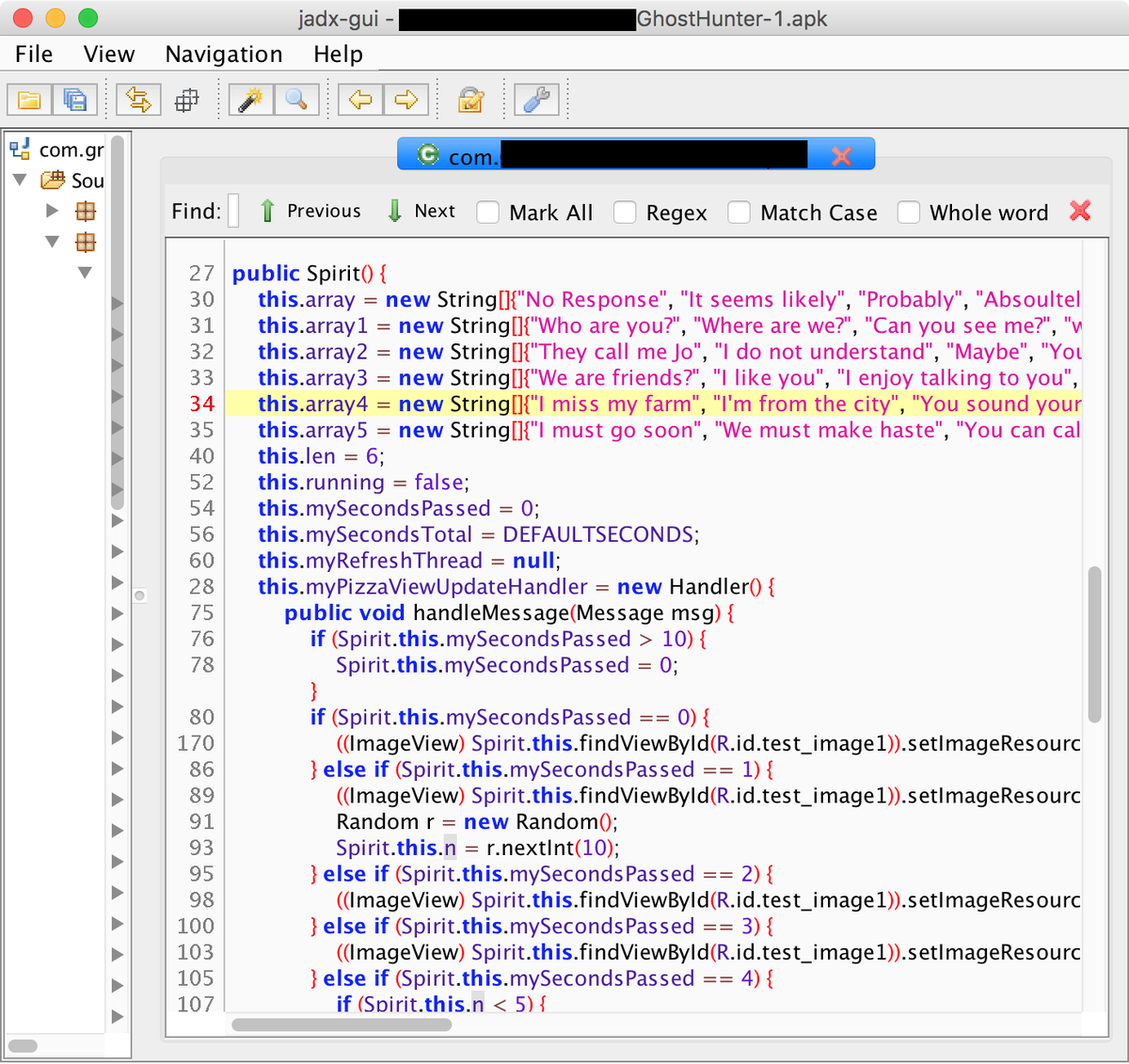Click 'this.myPizzaViewUpdateHandler' on line 28

tap(422, 586)
